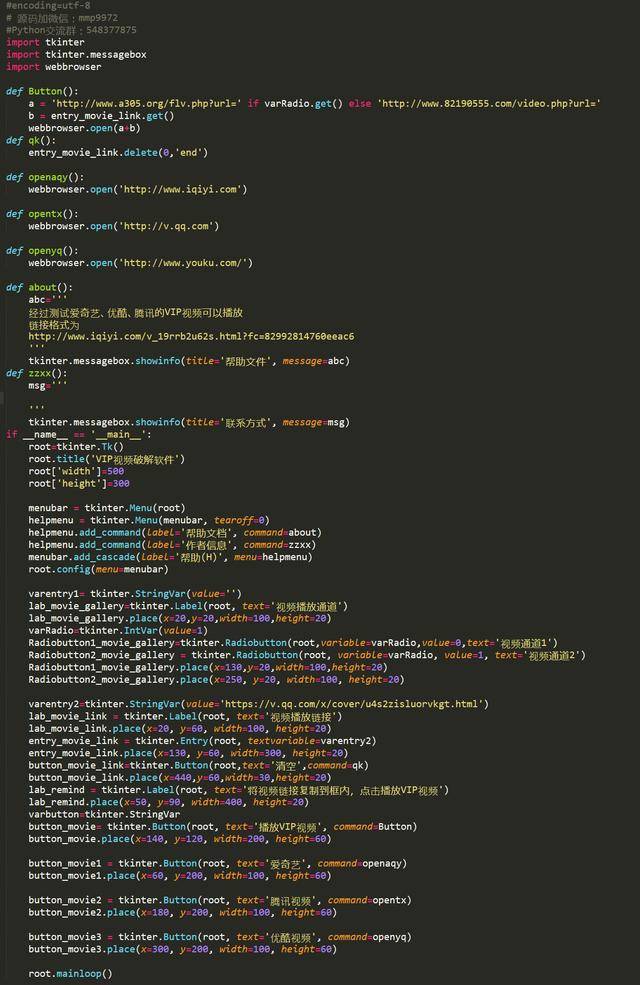Click the 'varRadio=tkinter.IntVar(value=1)' line

click(x=117, y=631)
